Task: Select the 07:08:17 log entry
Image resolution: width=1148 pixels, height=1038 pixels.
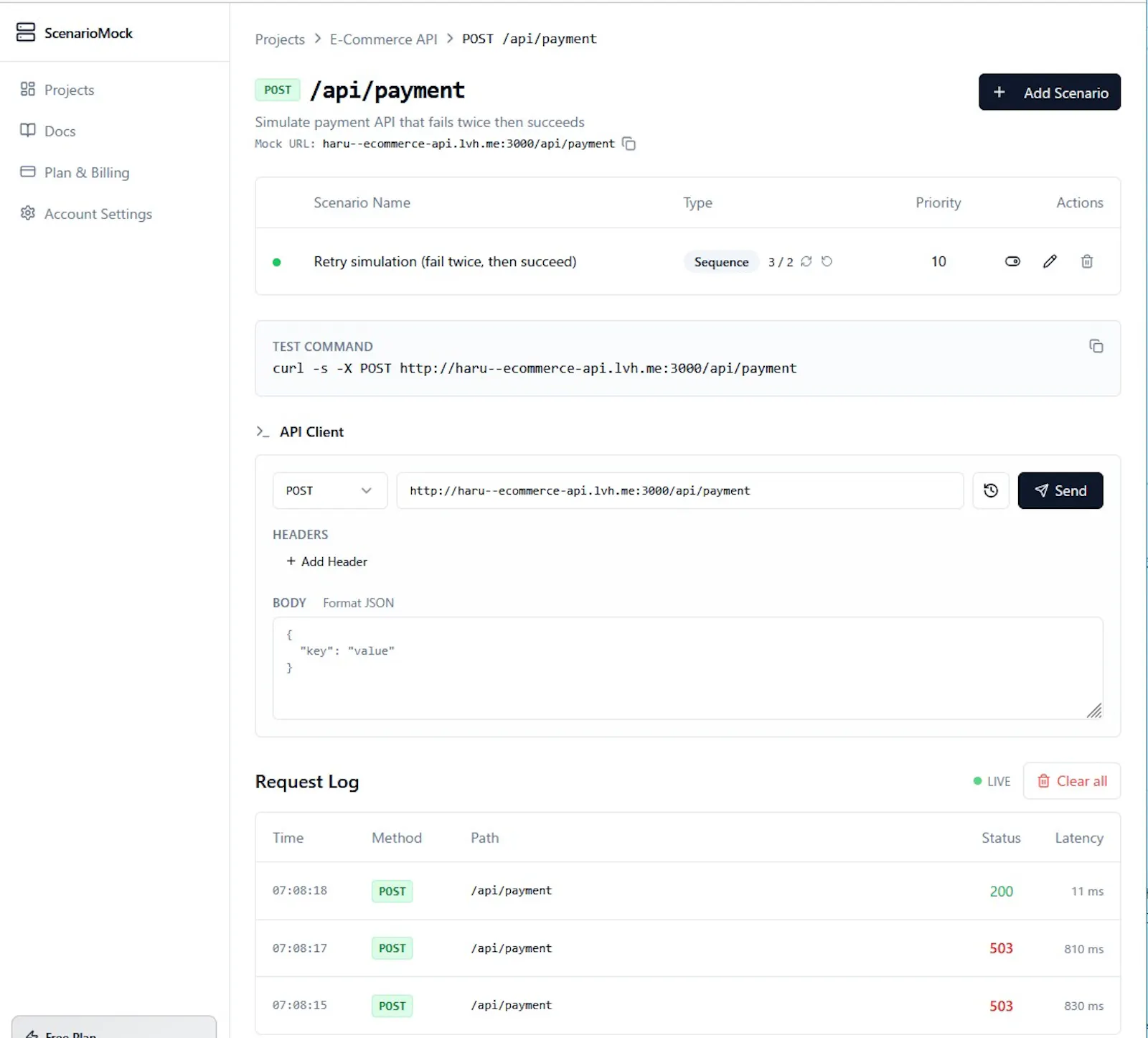Action: tap(687, 948)
